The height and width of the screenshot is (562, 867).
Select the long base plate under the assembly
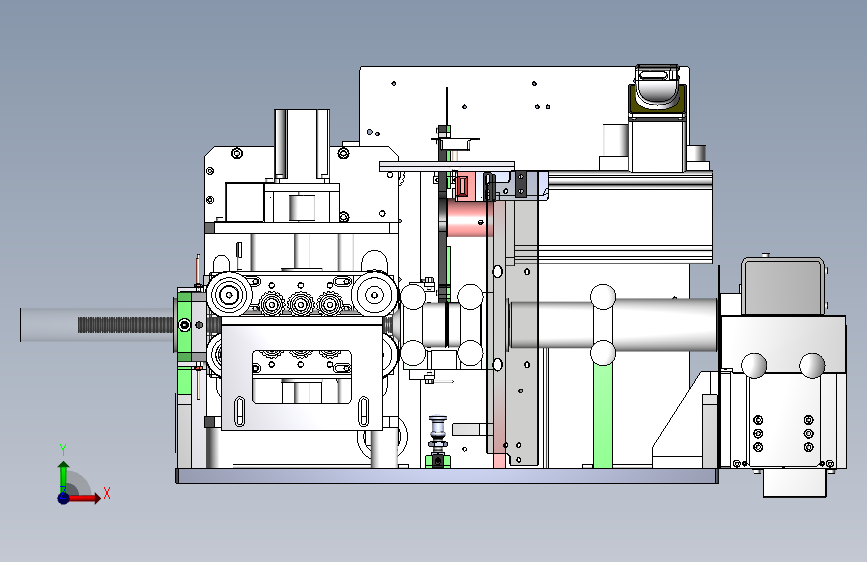[x=447, y=476]
